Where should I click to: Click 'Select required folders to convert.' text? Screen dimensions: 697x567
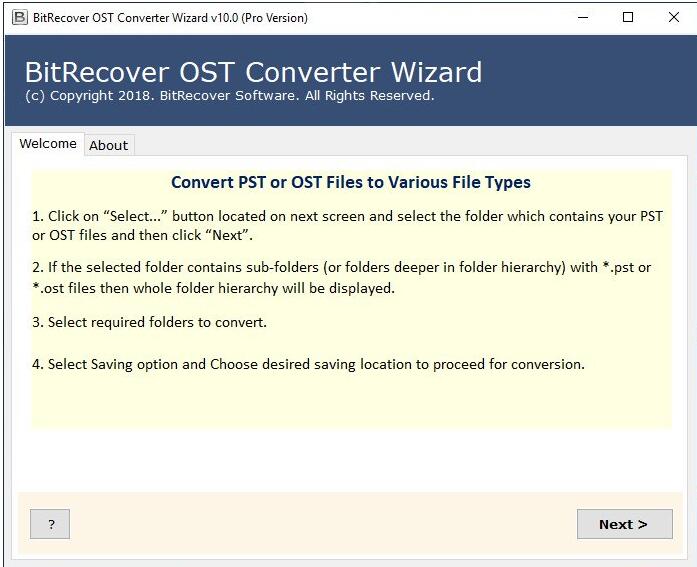[149, 322]
